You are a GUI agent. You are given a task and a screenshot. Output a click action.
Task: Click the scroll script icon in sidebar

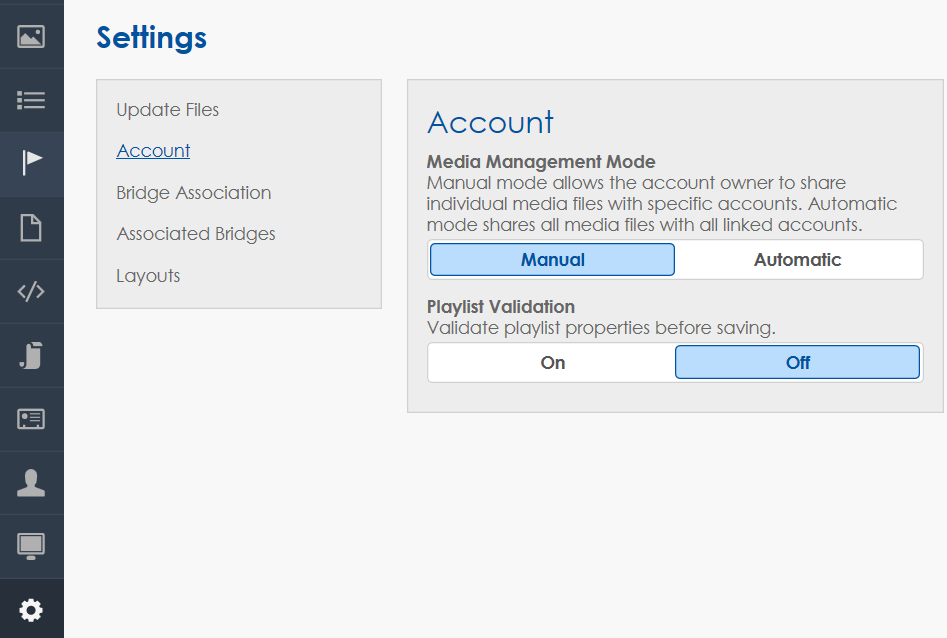coord(31,355)
